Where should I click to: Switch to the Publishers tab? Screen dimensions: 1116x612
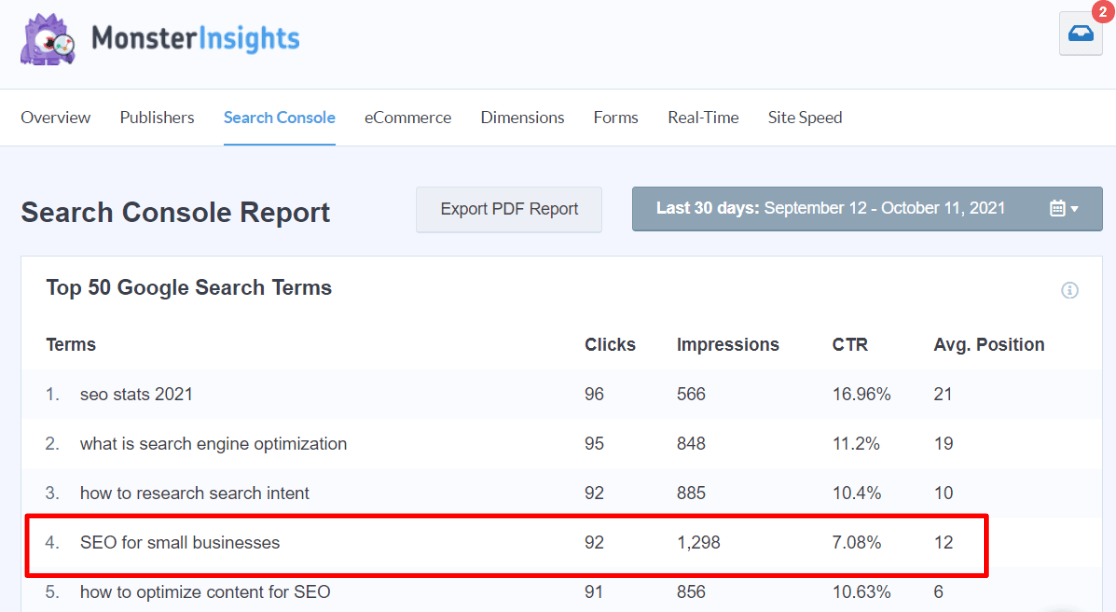click(156, 117)
